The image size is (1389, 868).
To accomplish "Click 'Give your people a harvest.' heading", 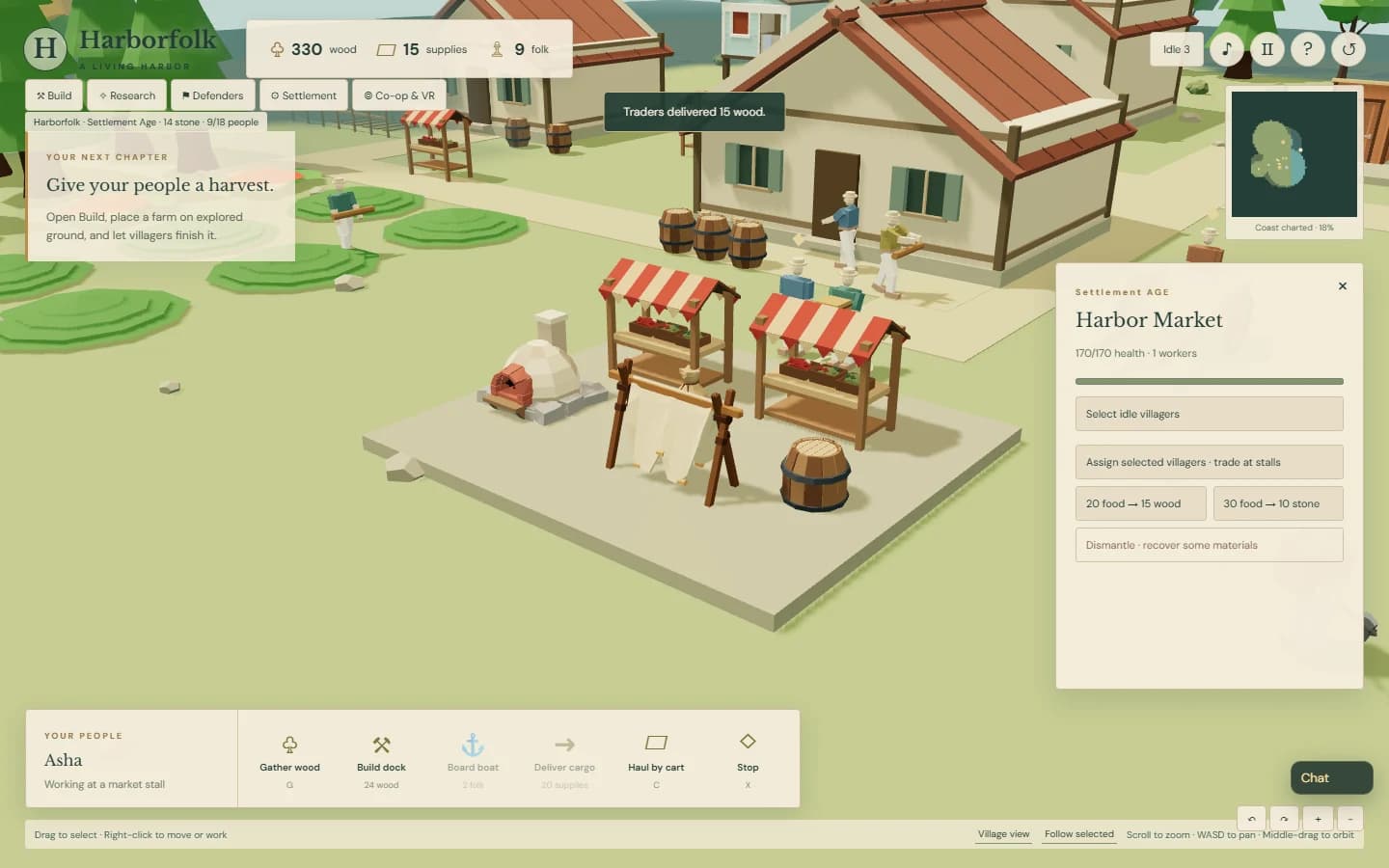I will coord(159,185).
